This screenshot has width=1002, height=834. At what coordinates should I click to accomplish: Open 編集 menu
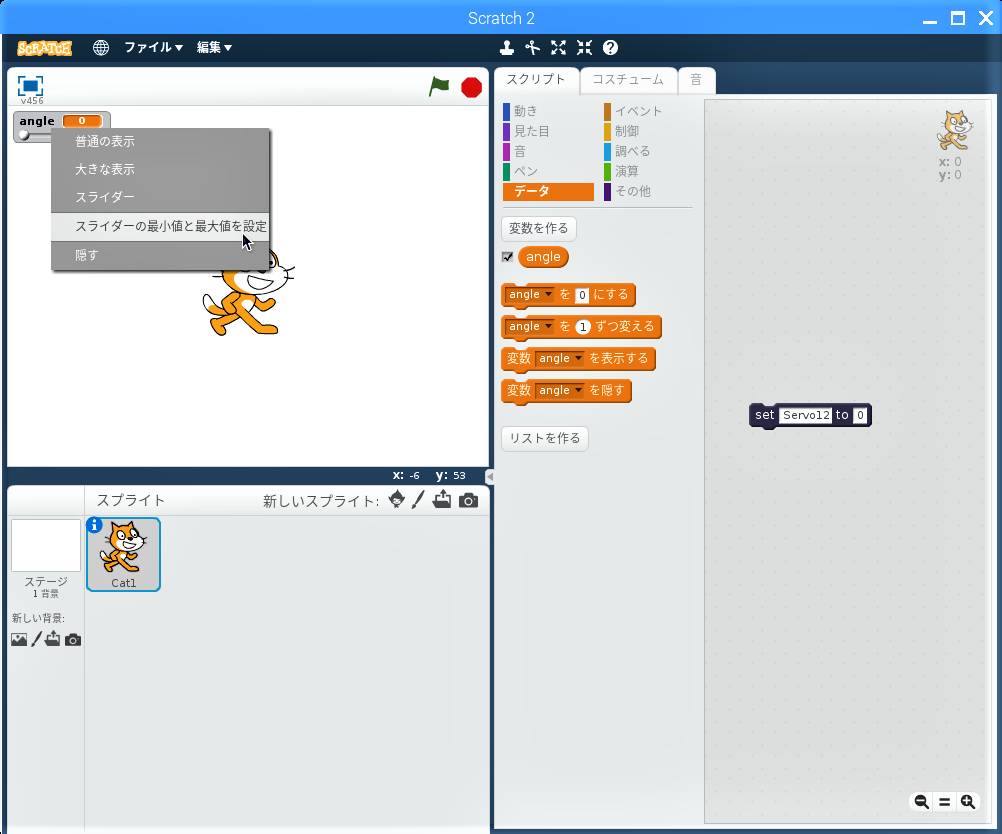coord(214,47)
